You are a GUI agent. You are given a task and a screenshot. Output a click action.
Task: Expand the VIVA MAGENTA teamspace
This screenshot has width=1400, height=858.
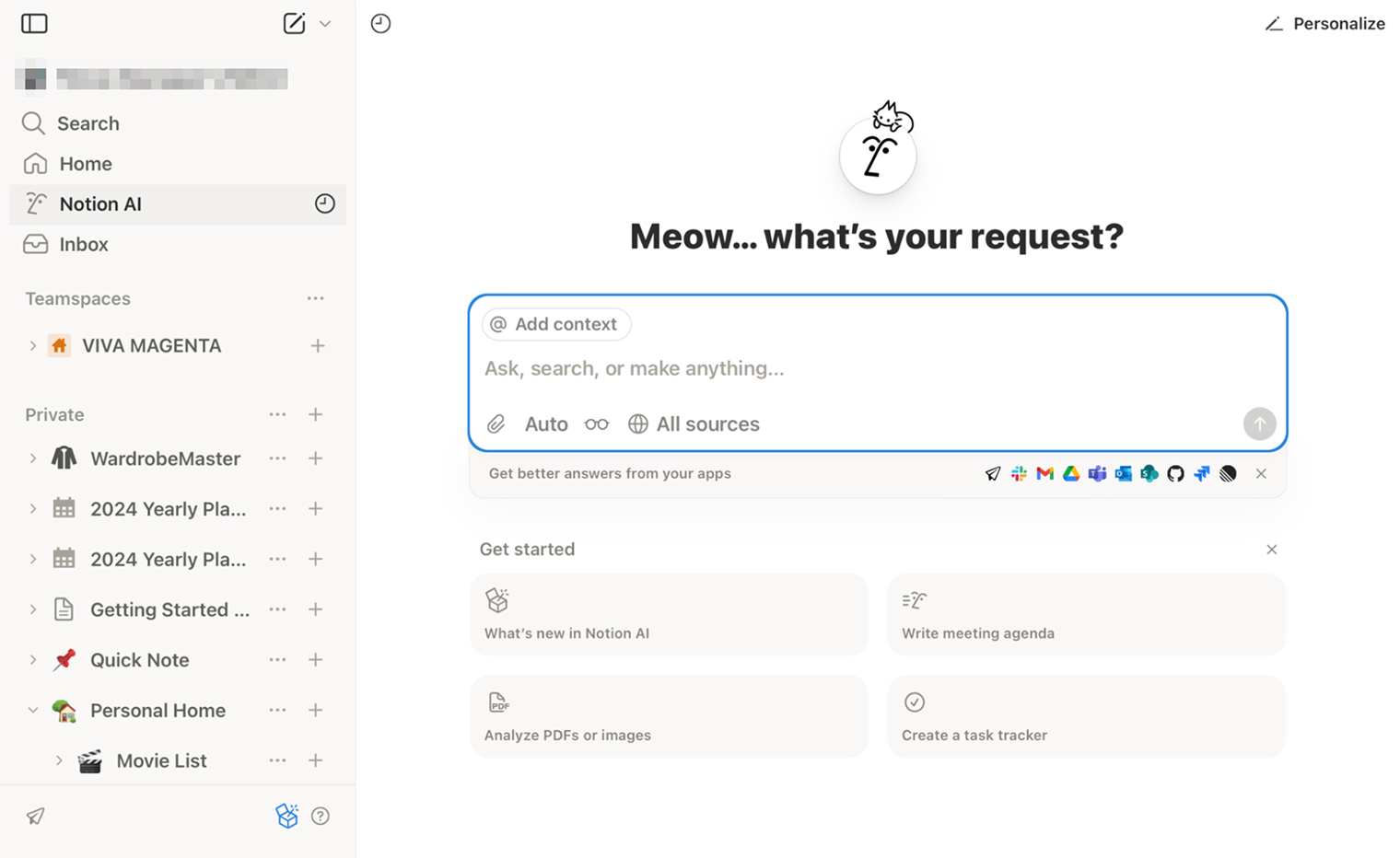pyautogui.click(x=33, y=346)
